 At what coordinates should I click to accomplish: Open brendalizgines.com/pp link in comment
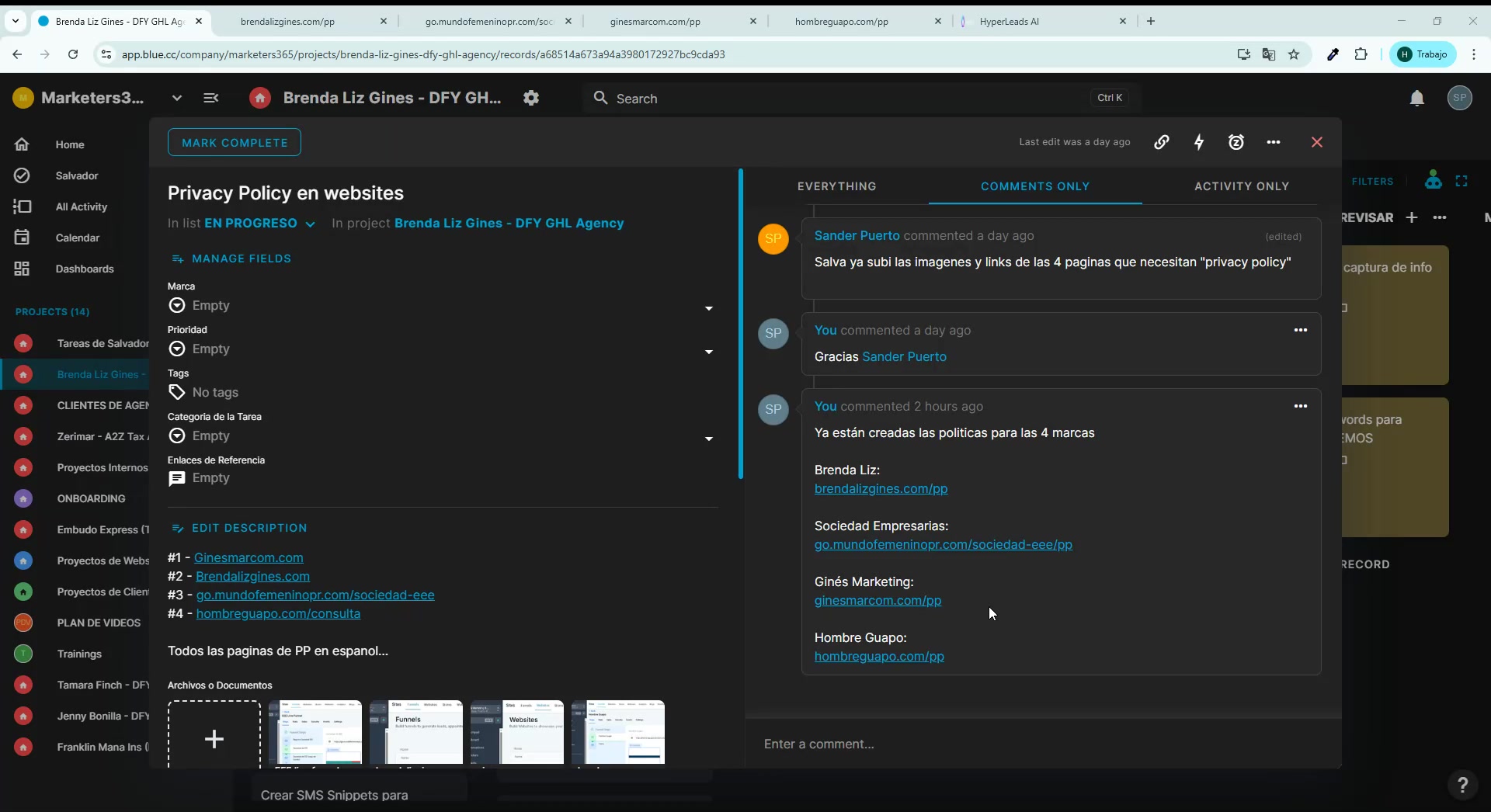pos(881,488)
